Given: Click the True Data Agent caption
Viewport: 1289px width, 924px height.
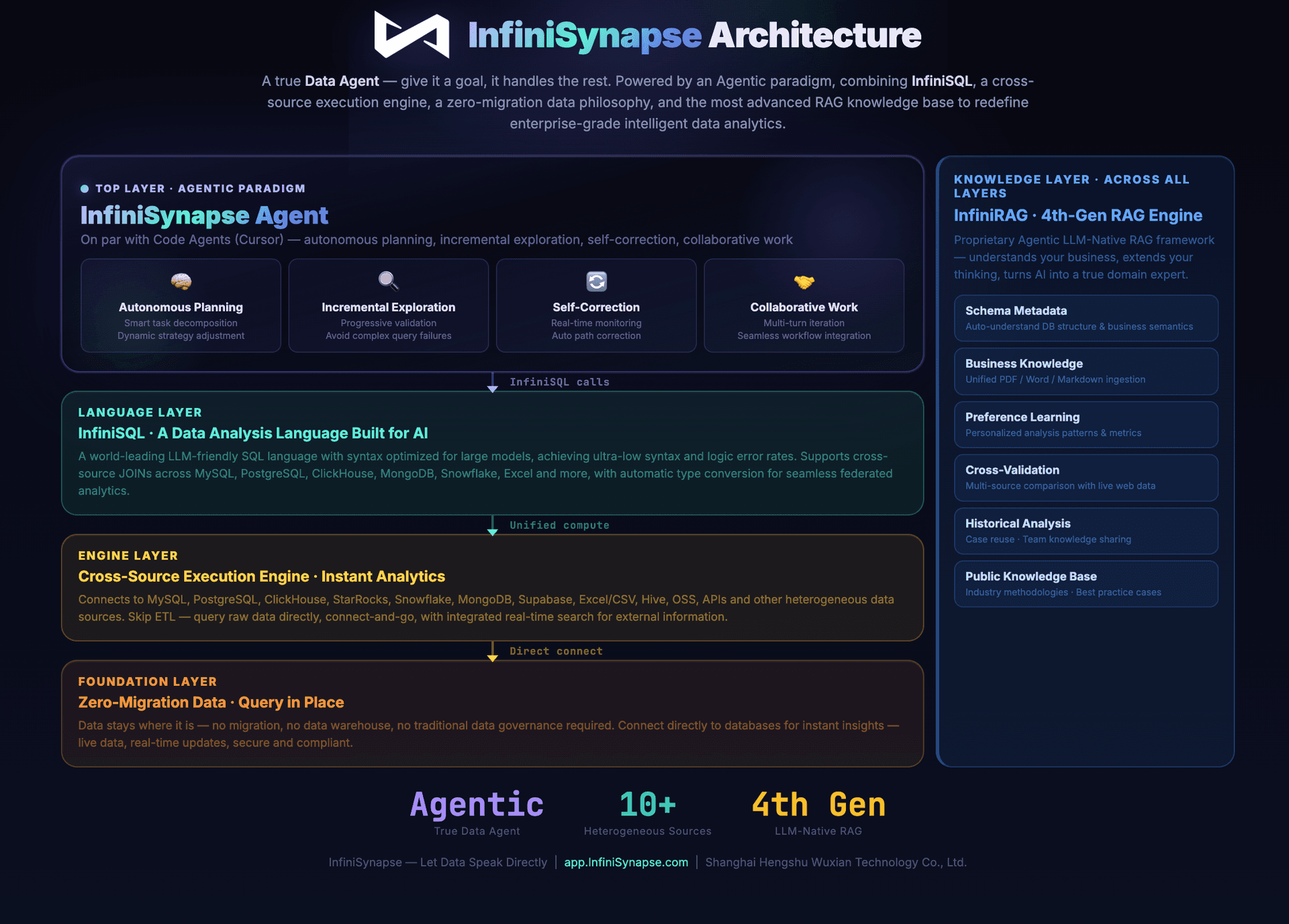Looking at the screenshot, I should [x=477, y=831].
